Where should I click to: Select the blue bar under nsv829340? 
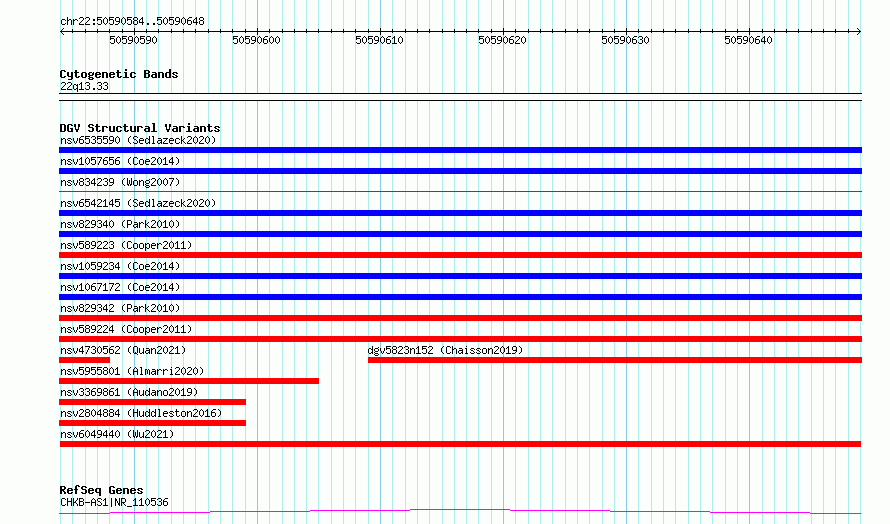pos(460,234)
